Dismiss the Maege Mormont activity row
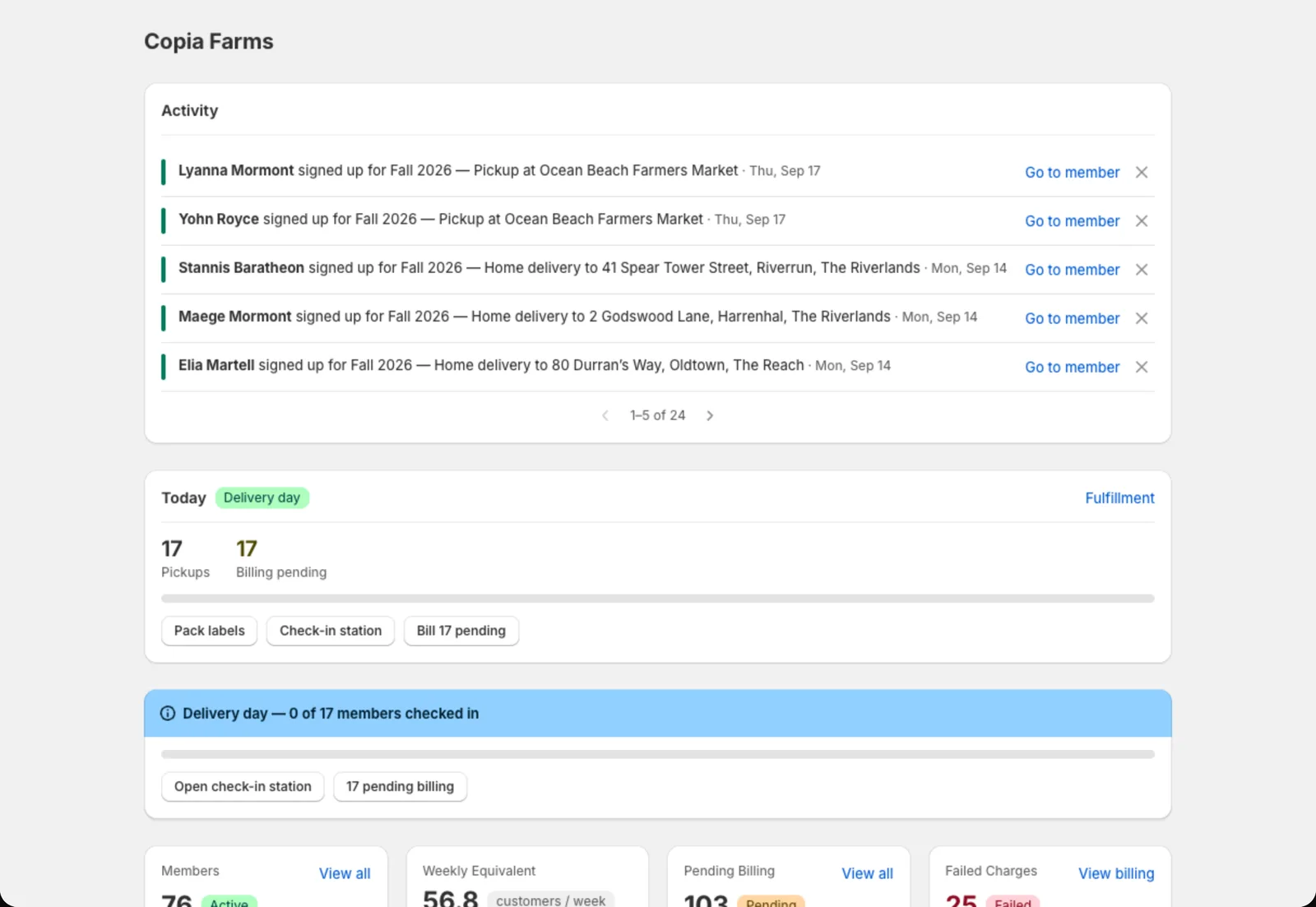1316x907 pixels. [1142, 317]
